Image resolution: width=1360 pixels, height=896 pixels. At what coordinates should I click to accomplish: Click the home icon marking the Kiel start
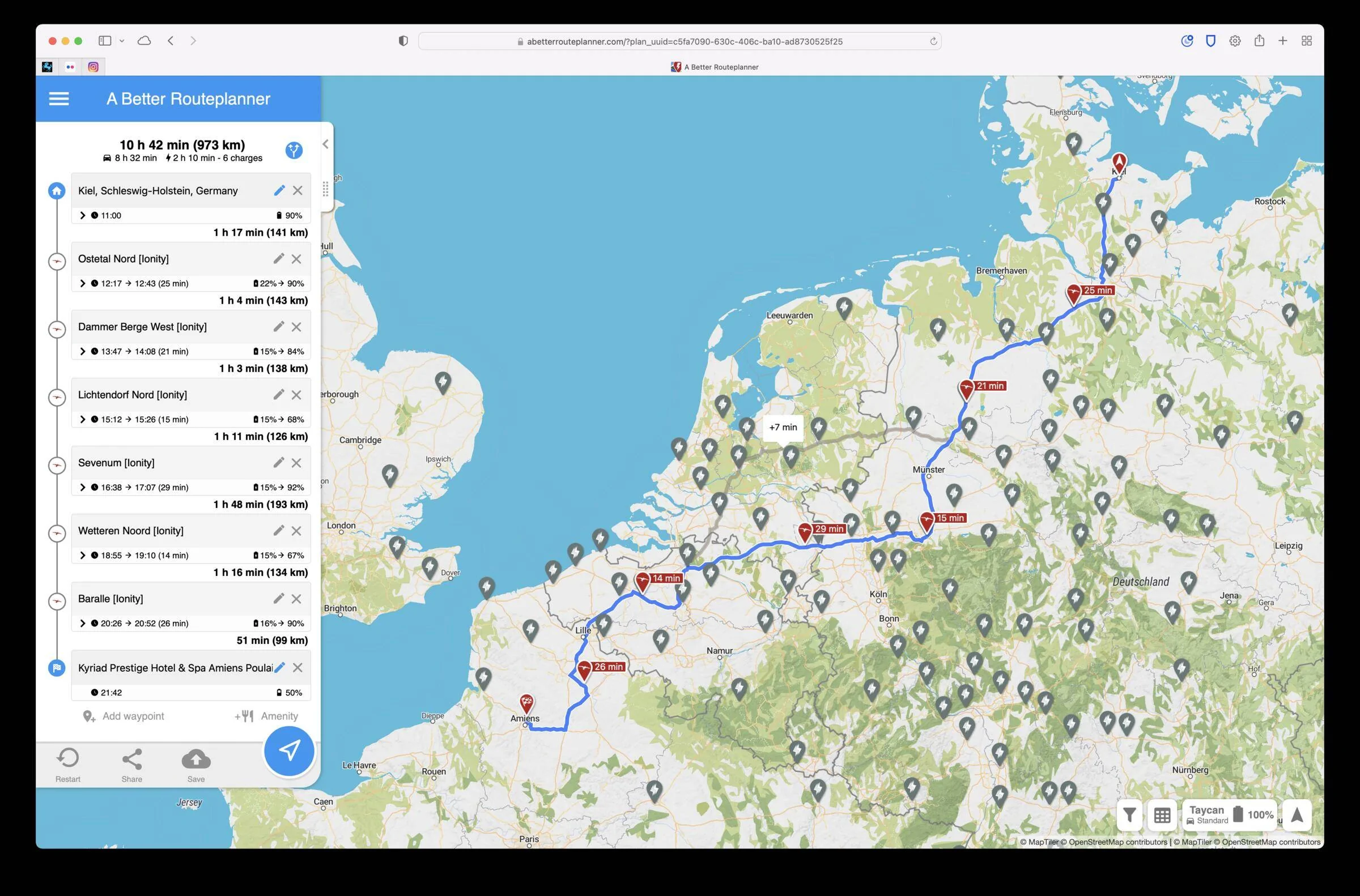pyautogui.click(x=57, y=191)
